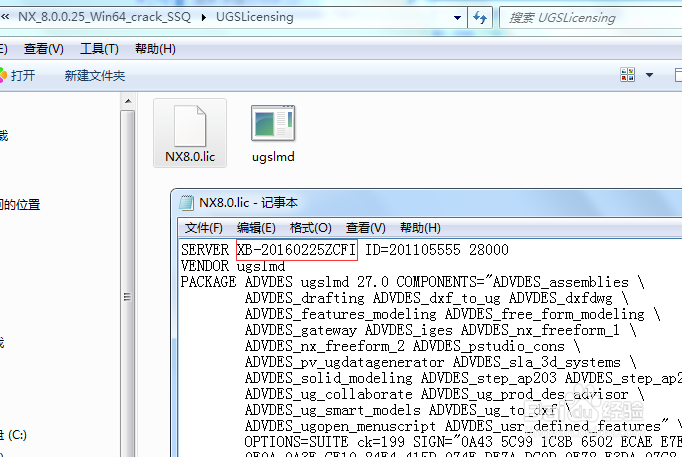The height and width of the screenshot is (457, 682).
Task: Click the 新建文件夹 button
Action: coord(95,76)
